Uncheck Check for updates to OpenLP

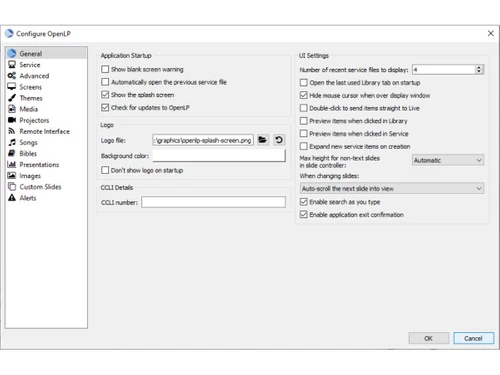coord(105,107)
